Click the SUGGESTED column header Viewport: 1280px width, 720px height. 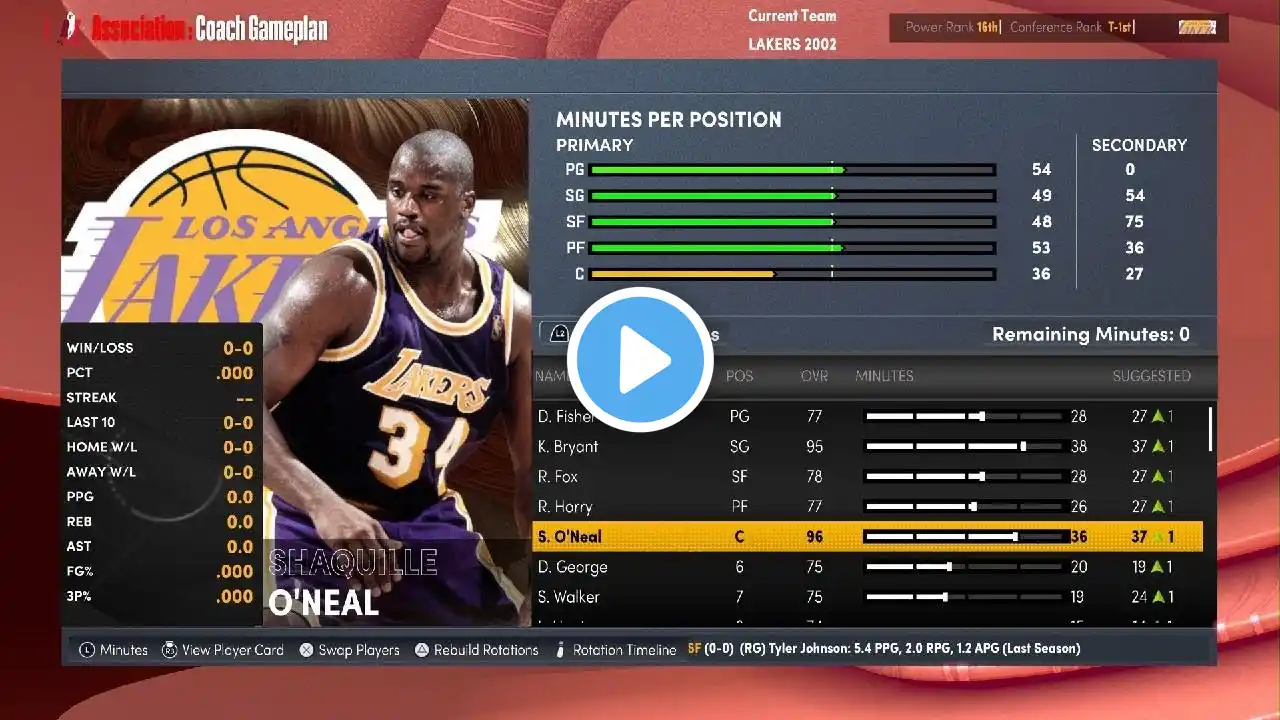1152,376
